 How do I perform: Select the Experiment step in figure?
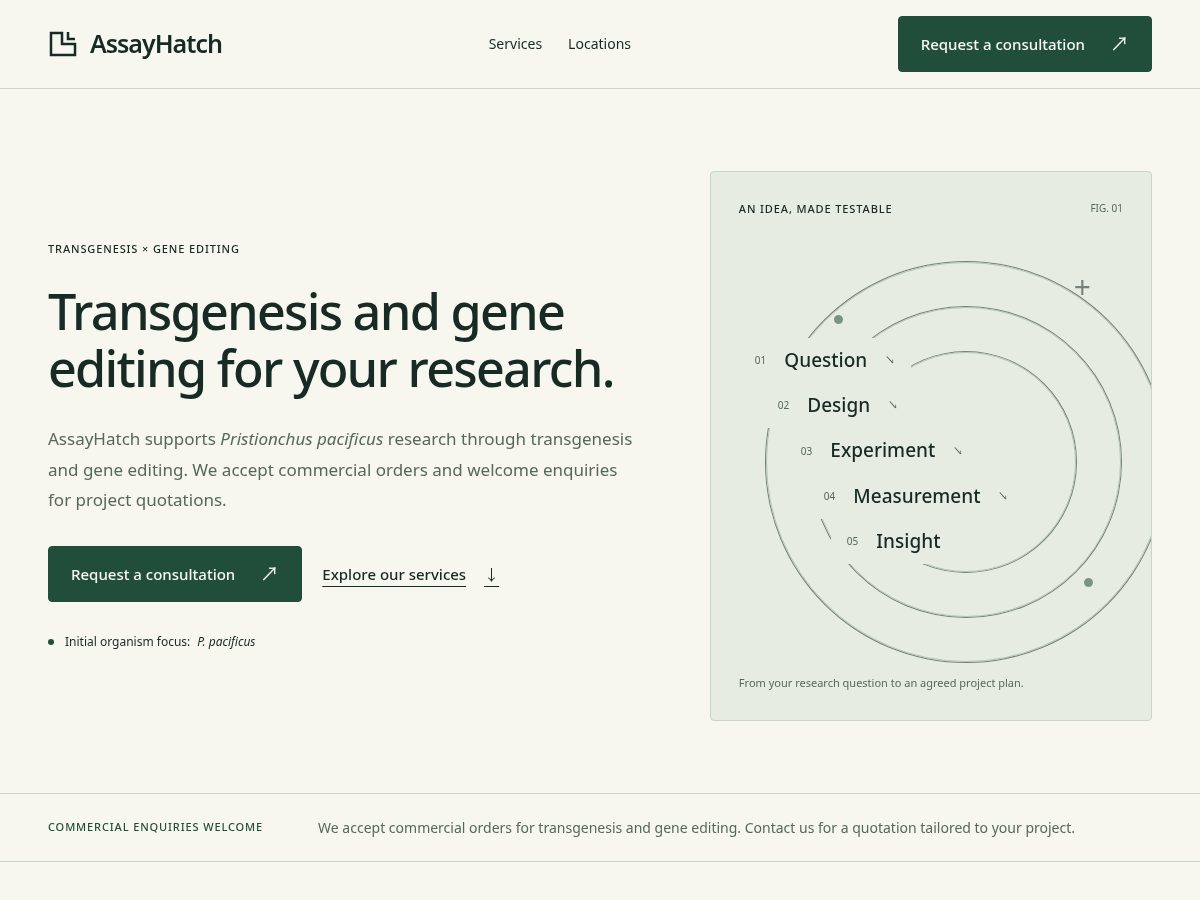[x=882, y=450]
